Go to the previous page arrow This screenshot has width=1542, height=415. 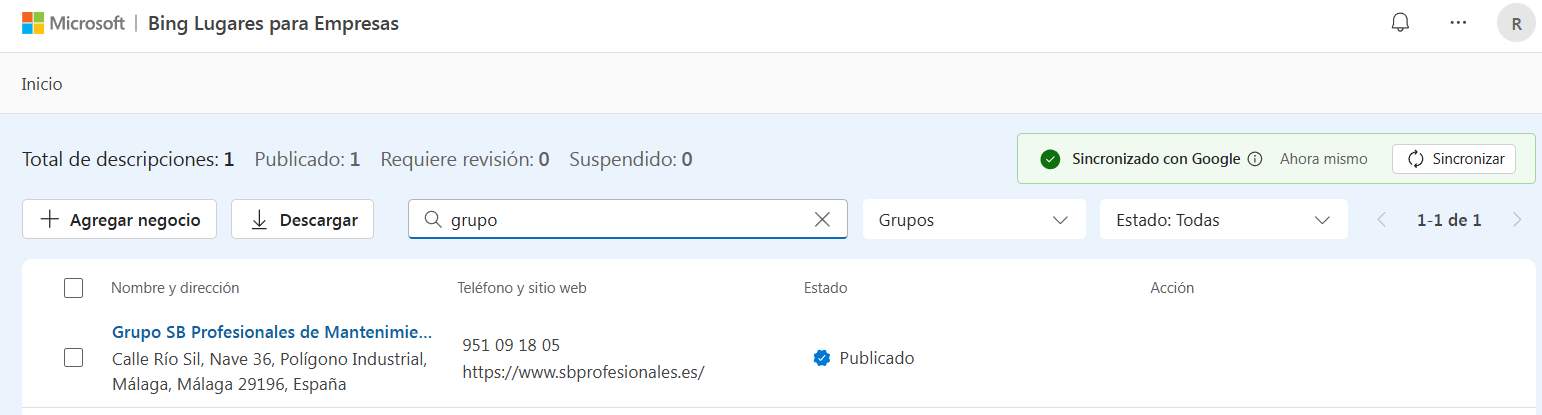1382,220
